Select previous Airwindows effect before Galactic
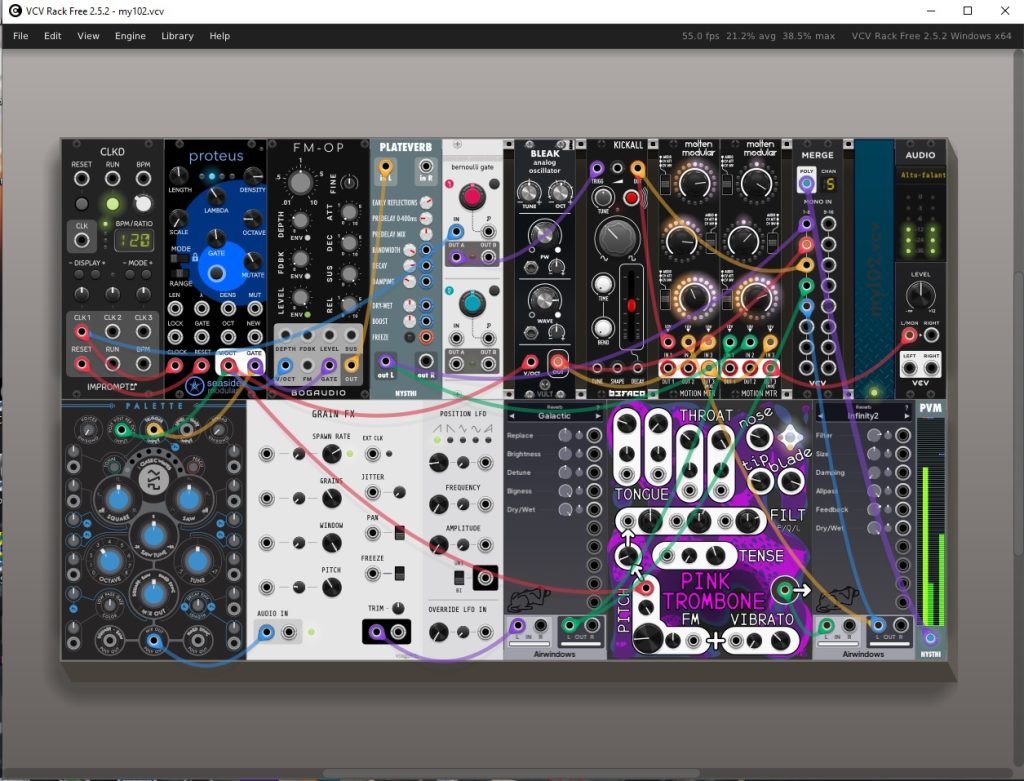Viewport: 1024px width, 781px height. click(x=512, y=416)
